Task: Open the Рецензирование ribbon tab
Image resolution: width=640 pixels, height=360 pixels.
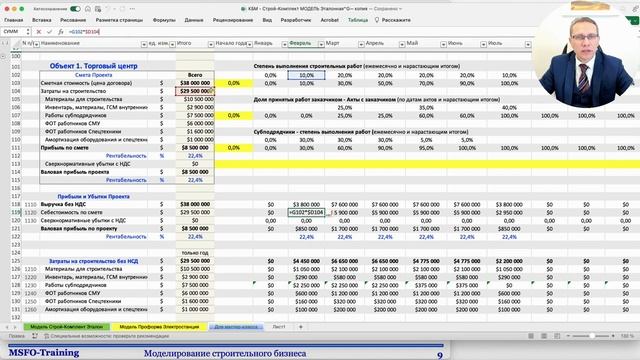Action: click(x=233, y=20)
